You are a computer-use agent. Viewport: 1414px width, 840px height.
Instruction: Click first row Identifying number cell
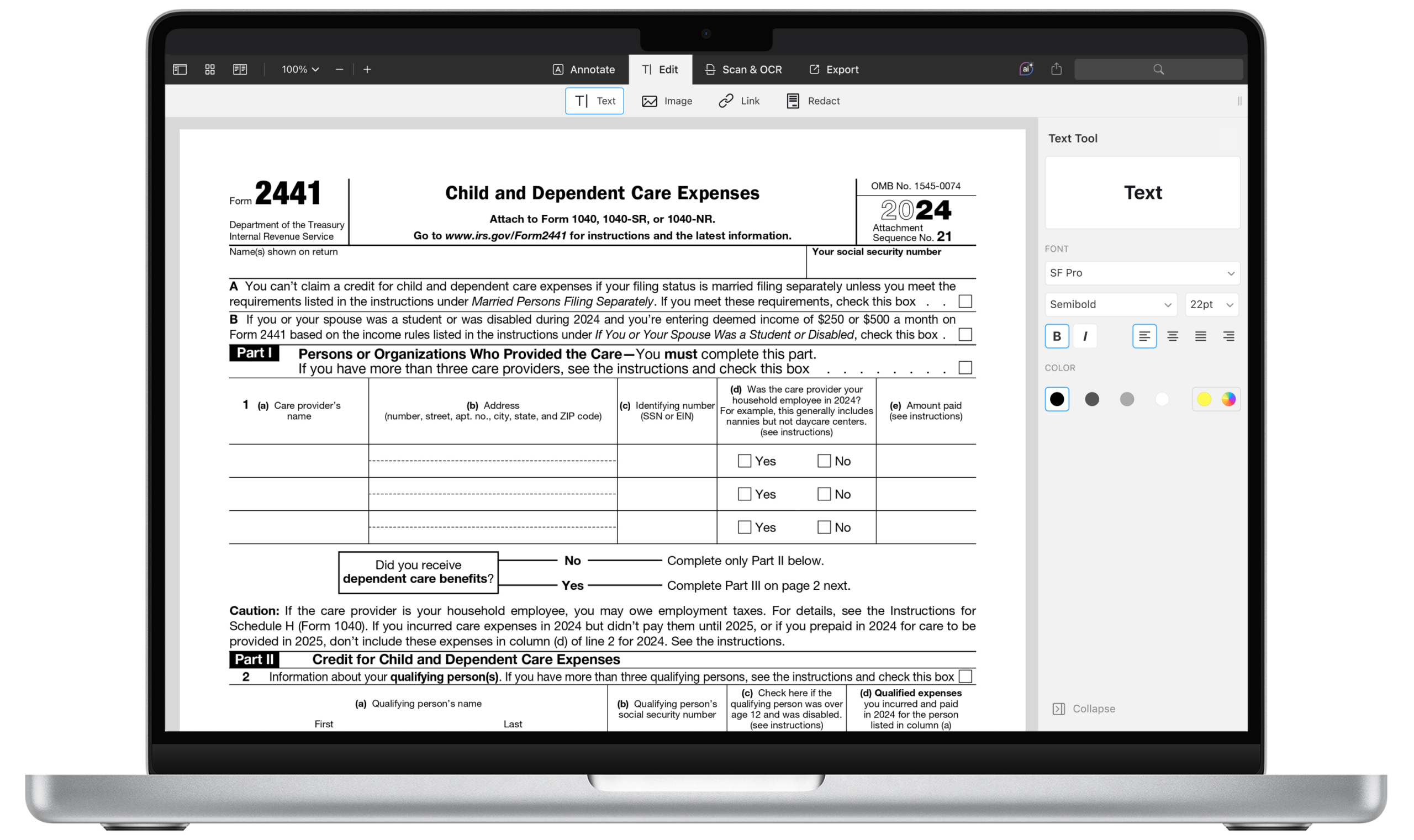click(x=667, y=461)
